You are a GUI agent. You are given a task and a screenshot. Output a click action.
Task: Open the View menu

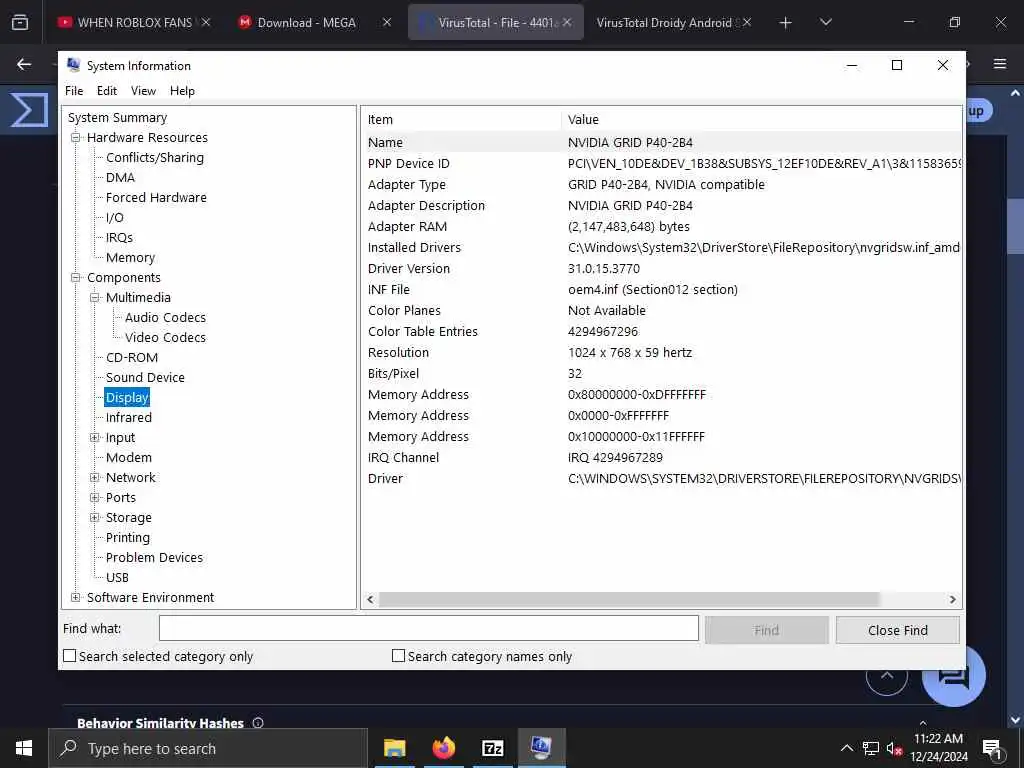point(143,91)
